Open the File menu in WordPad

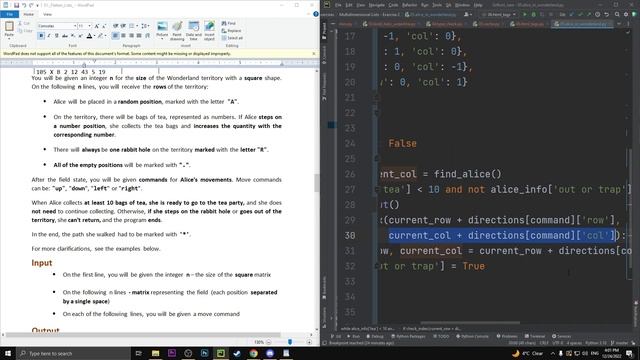9,14
